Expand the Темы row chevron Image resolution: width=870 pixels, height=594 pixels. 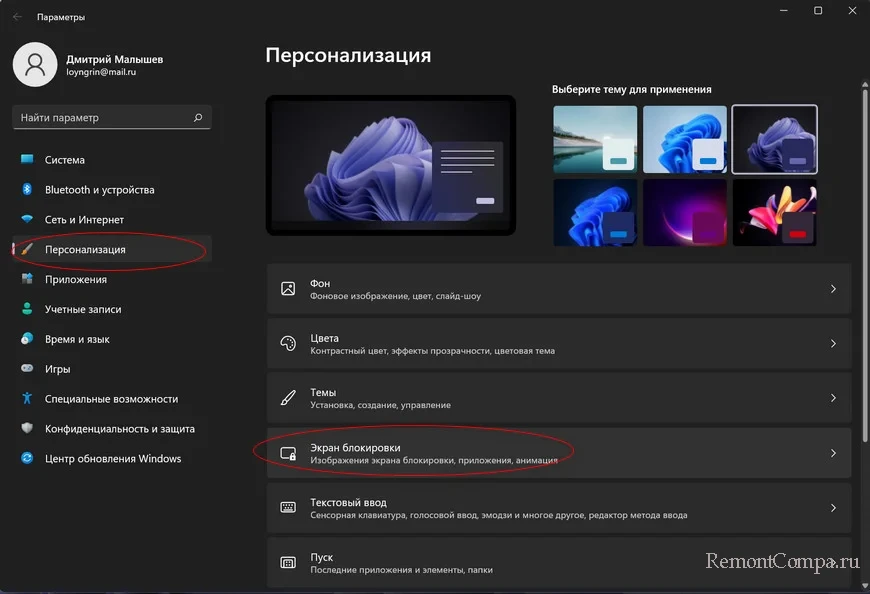(x=833, y=398)
